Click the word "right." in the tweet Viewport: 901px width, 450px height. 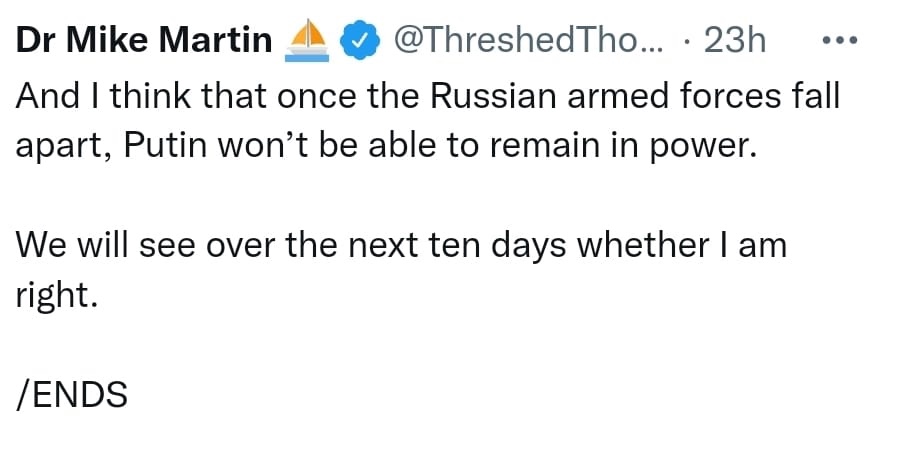tap(58, 297)
